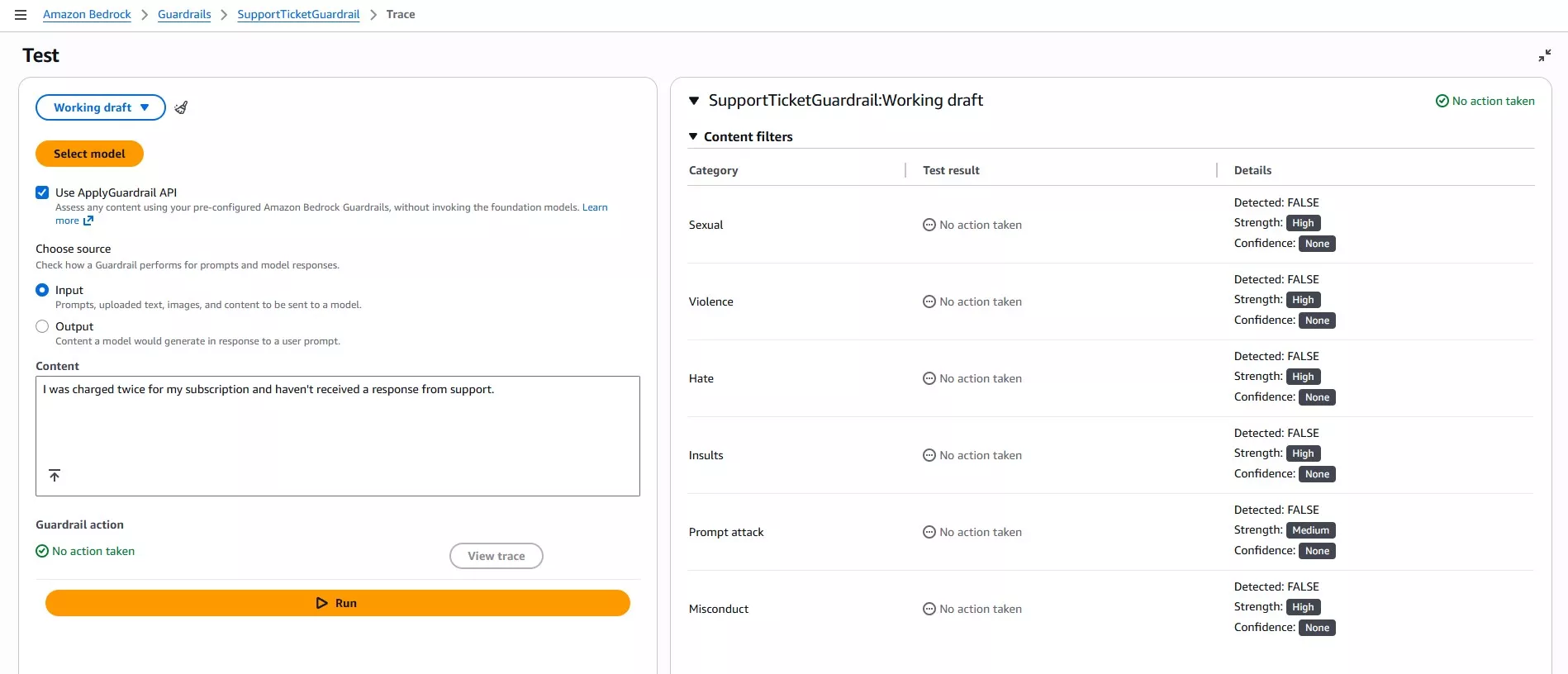Click Detected: FALSE for Violence row

pos(1276,279)
